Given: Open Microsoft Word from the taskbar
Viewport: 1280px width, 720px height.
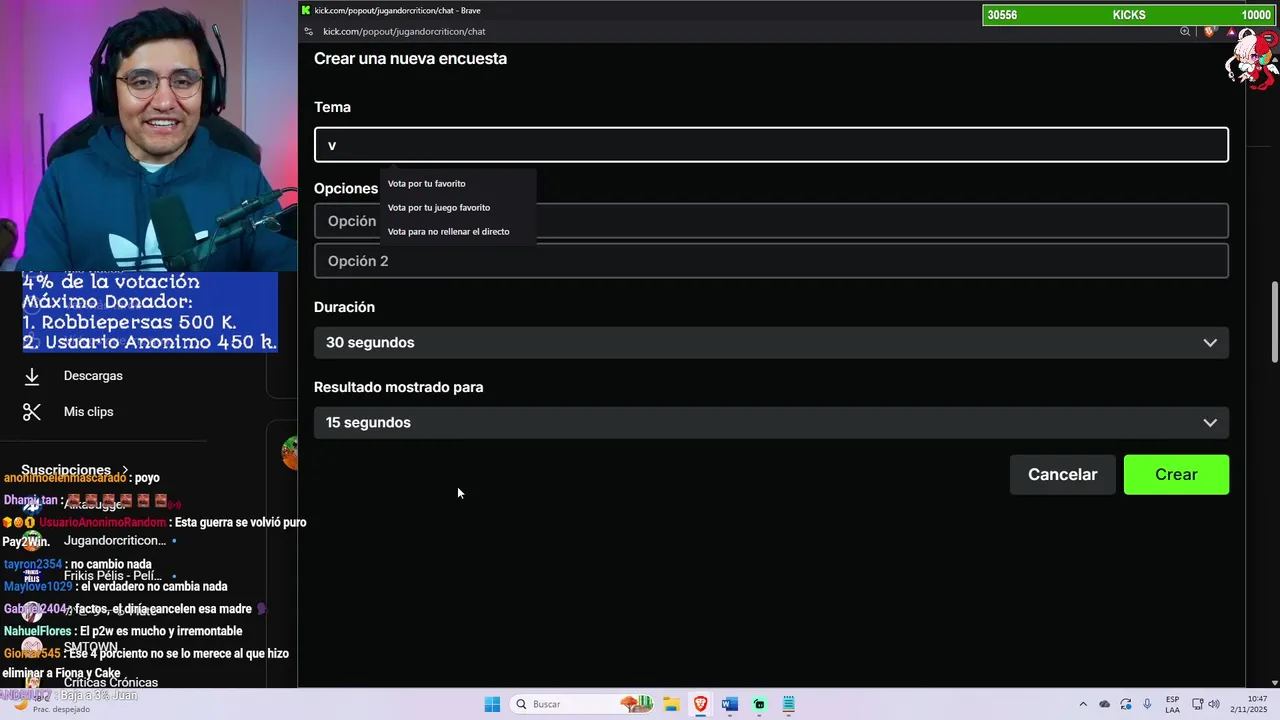Looking at the screenshot, I should (730, 704).
